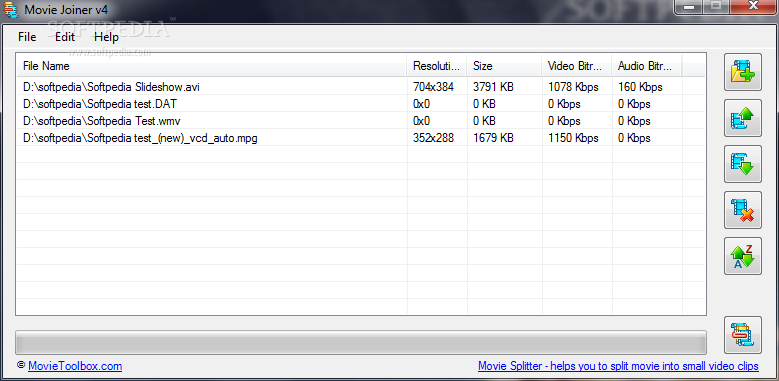Click the Audio Bitrate column header
This screenshot has width=779, height=381.
(647, 66)
